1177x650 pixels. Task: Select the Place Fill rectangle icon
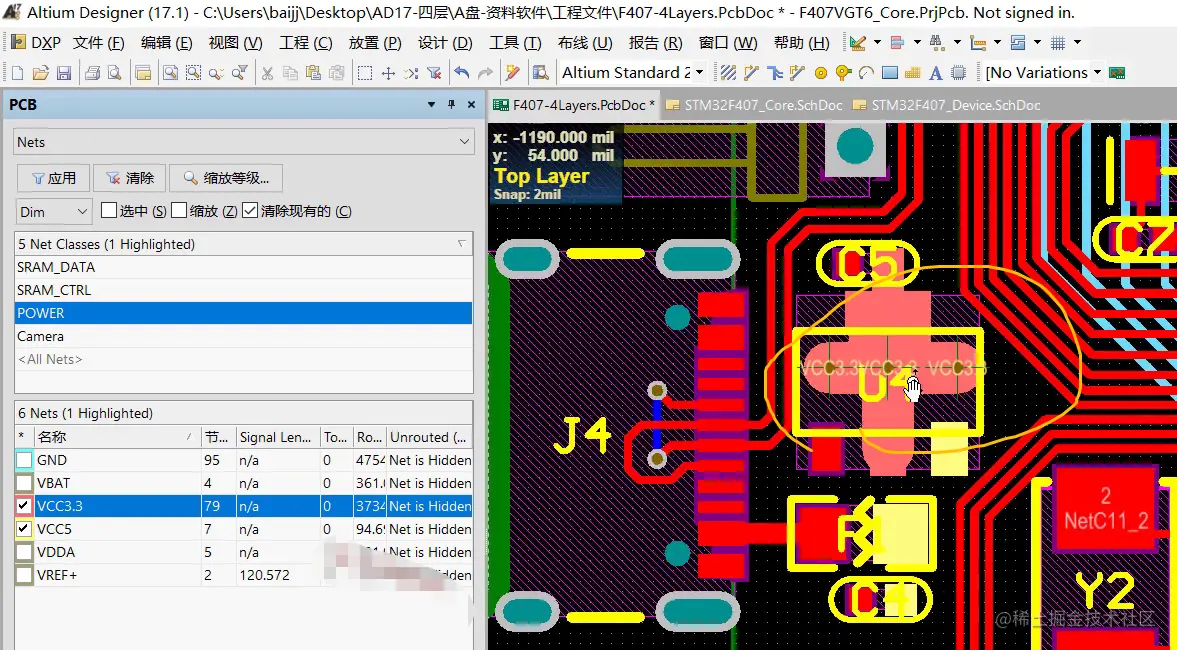pos(890,73)
